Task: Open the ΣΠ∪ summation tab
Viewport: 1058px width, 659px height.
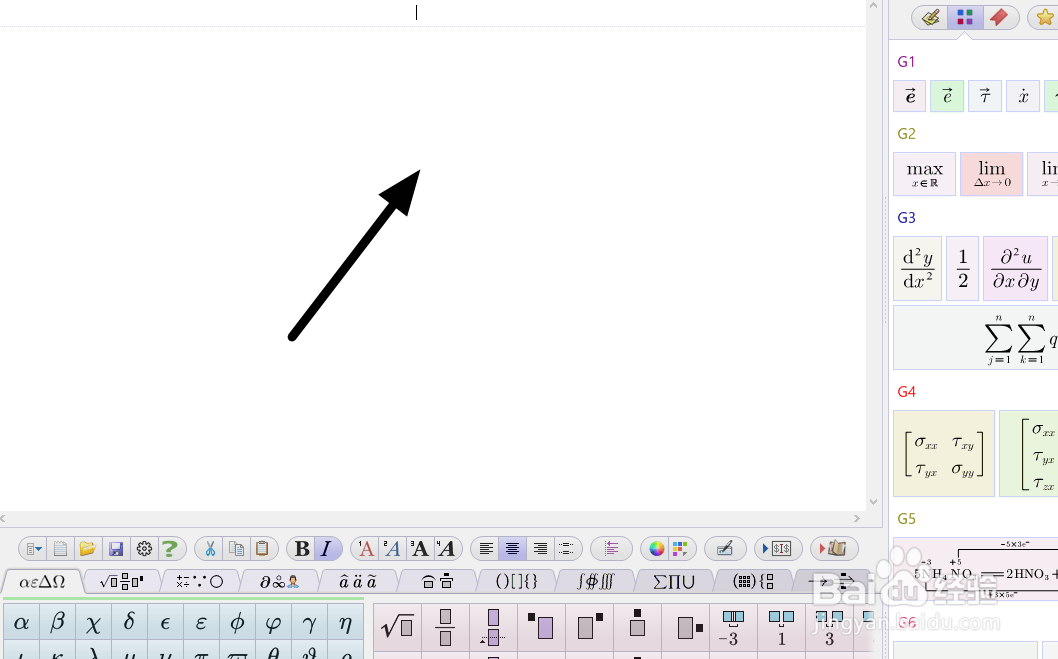Action: (673, 581)
